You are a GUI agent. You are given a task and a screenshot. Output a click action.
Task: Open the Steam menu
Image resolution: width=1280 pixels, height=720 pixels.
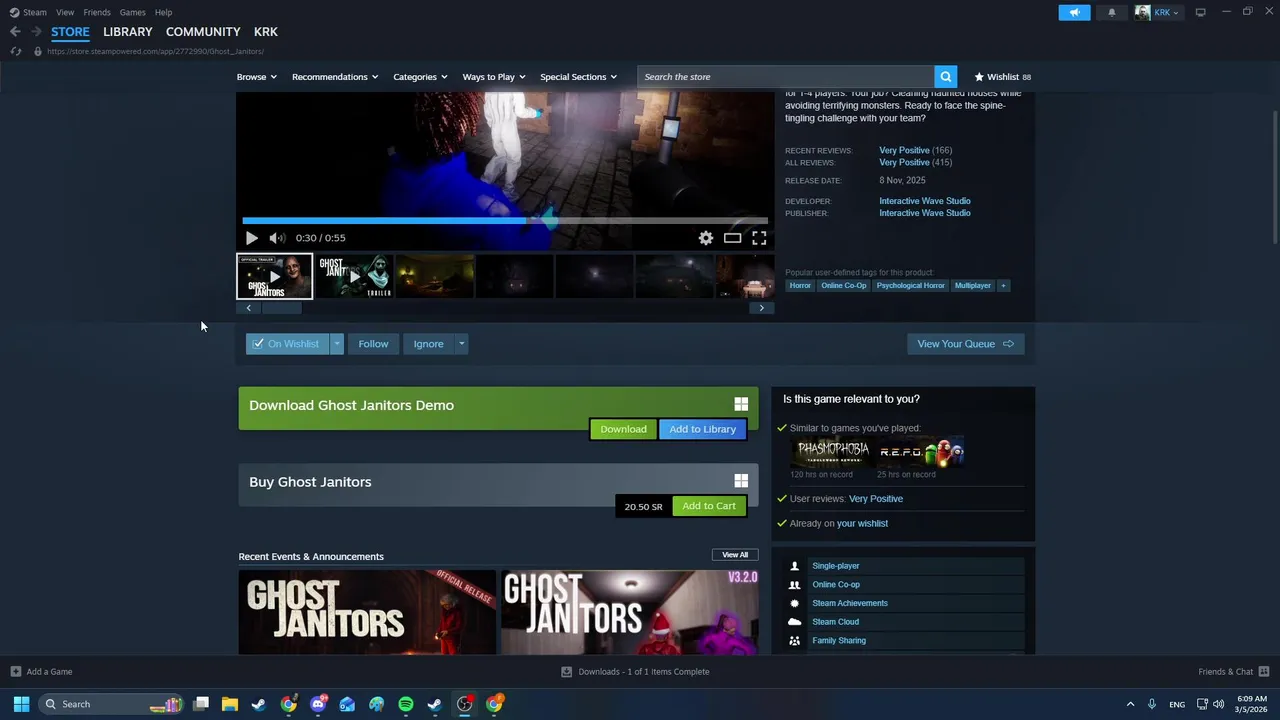[28, 12]
